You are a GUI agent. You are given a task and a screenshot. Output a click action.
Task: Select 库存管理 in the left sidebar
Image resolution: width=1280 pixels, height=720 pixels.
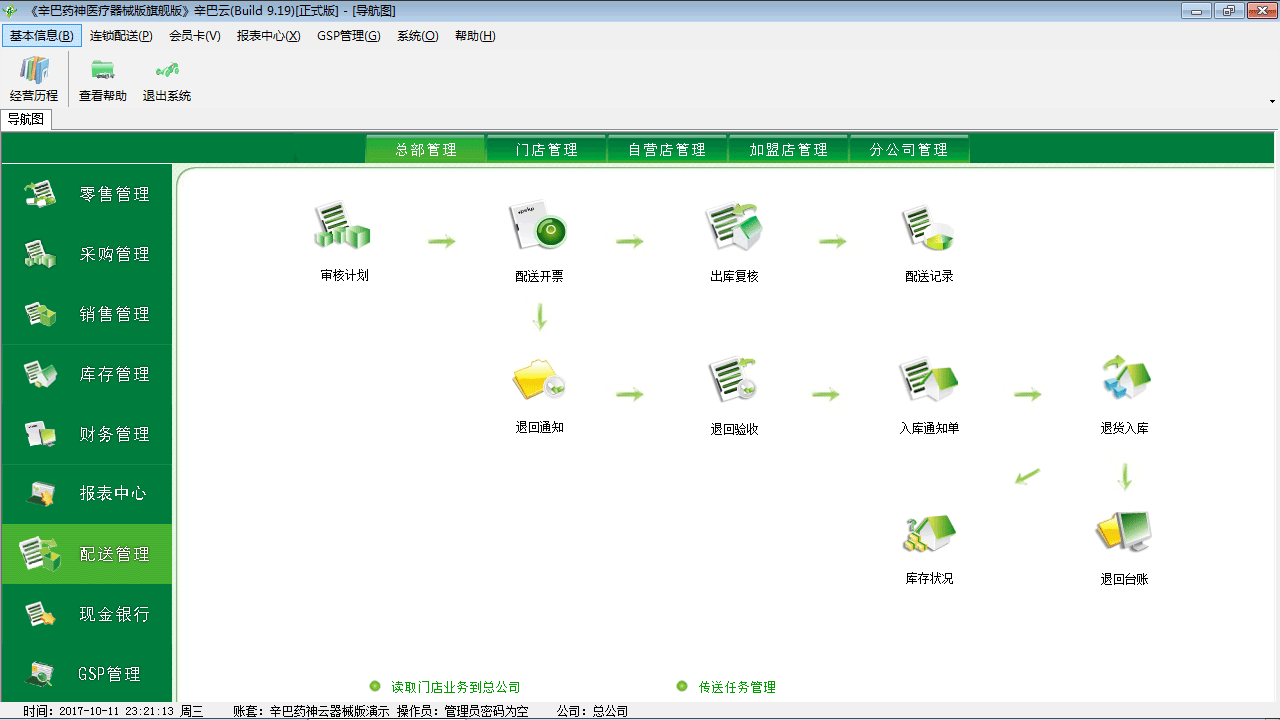click(87, 374)
